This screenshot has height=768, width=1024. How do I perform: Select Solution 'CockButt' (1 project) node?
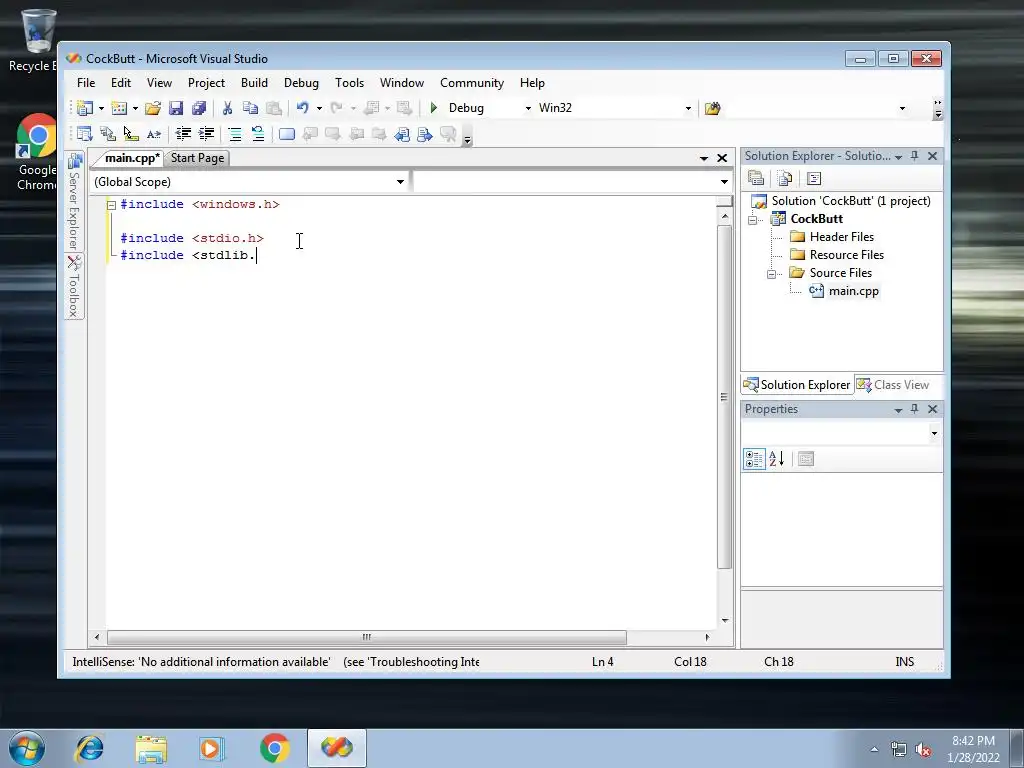850,201
